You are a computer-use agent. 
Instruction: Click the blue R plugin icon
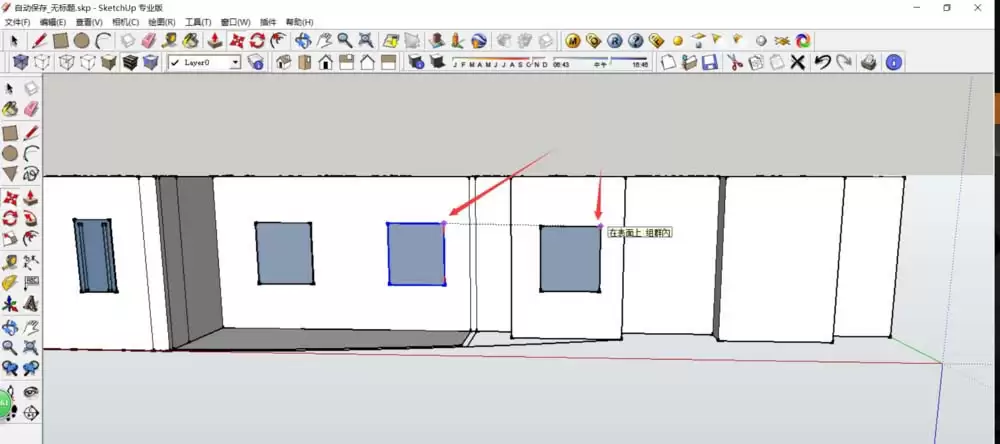point(614,41)
